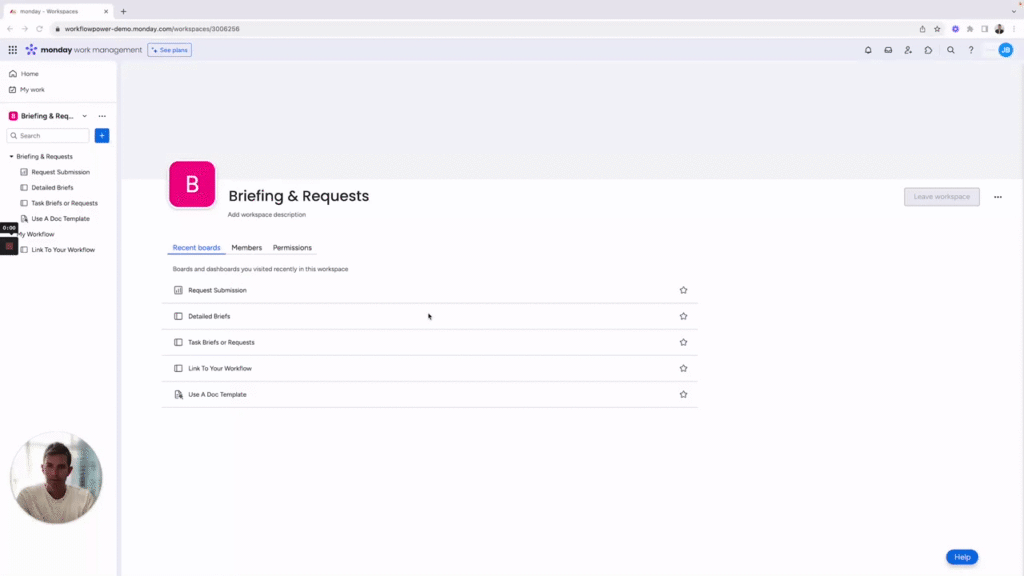Click the blue Help button
The image size is (1024, 576).
pyautogui.click(x=962, y=557)
